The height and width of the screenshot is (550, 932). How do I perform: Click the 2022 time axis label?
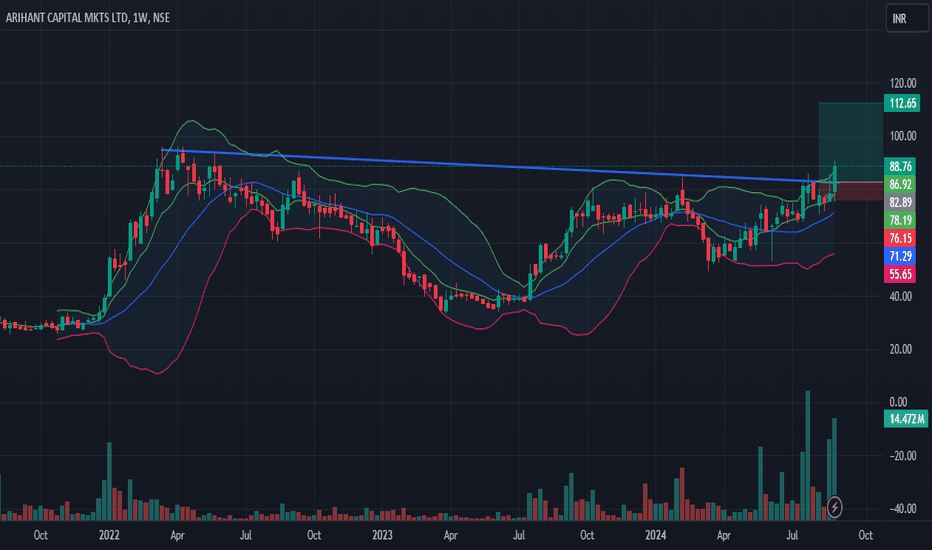[109, 535]
